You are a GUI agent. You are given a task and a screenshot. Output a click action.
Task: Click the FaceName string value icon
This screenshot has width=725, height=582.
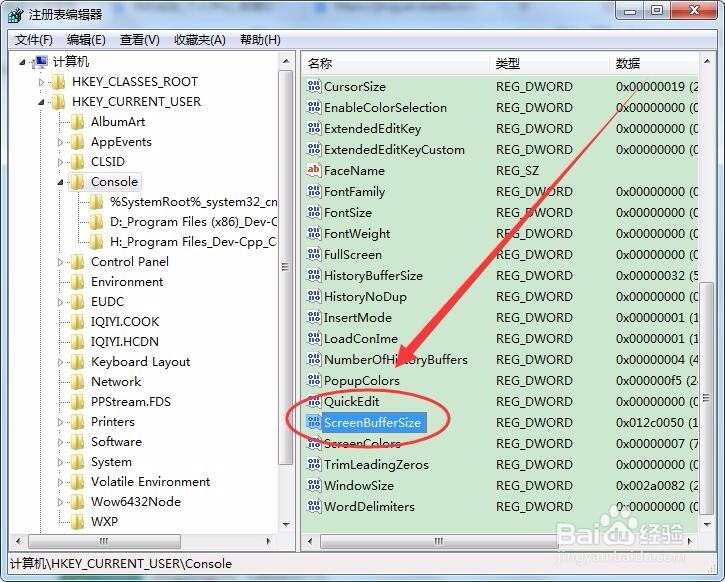(313, 170)
